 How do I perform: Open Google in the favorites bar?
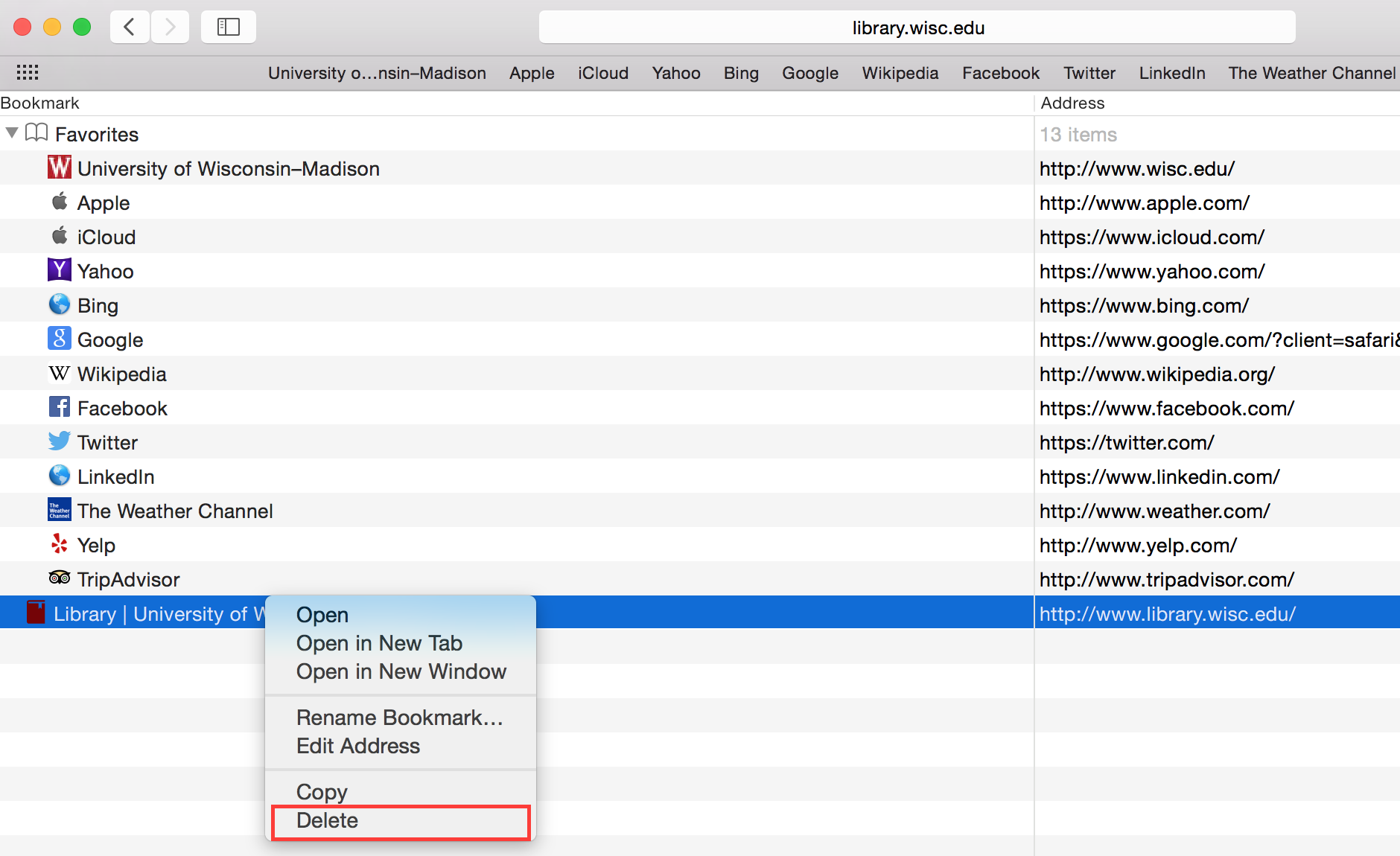(x=810, y=73)
